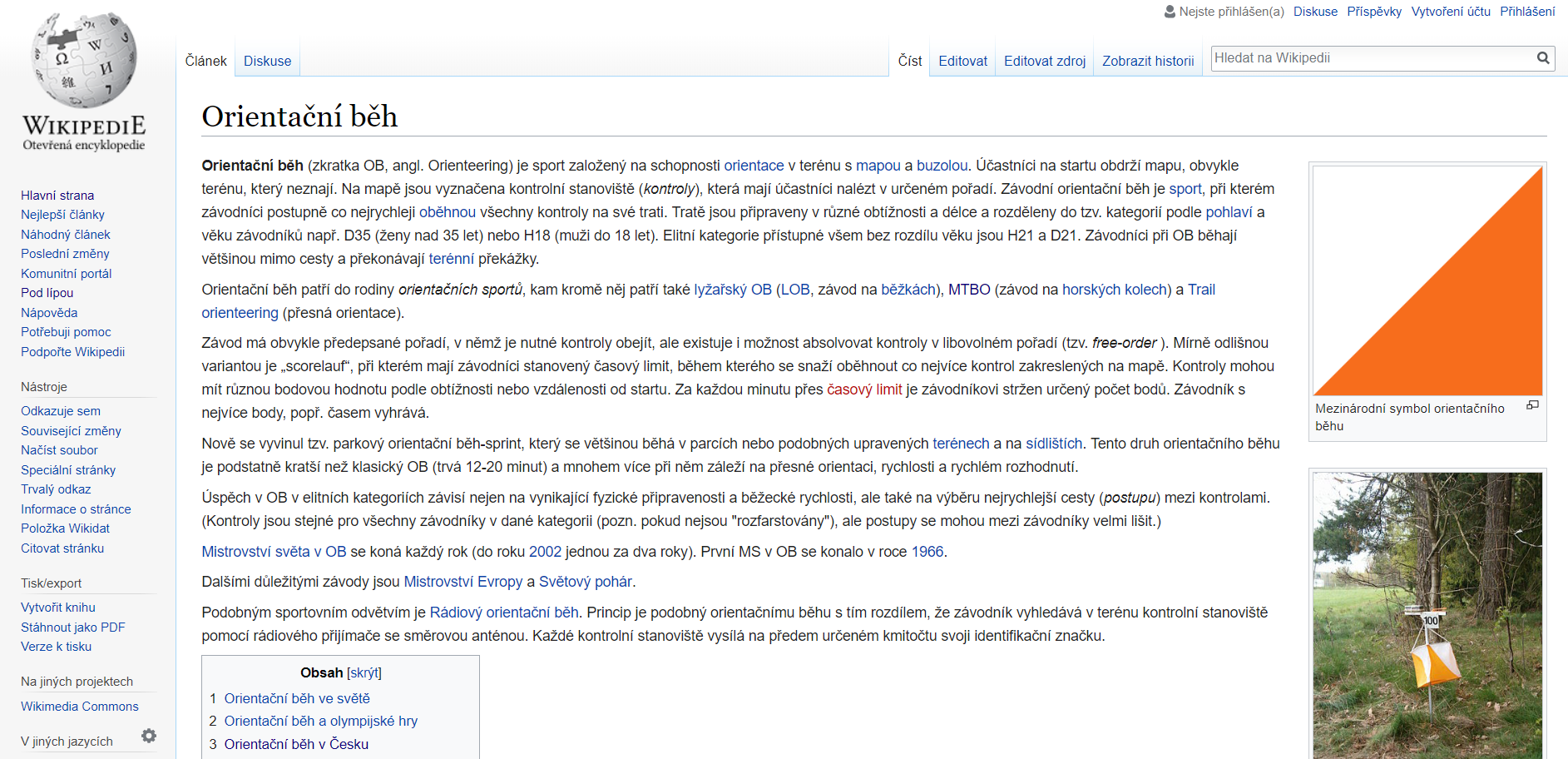
Task: Hide the Obsah table of contents
Action: click(364, 672)
